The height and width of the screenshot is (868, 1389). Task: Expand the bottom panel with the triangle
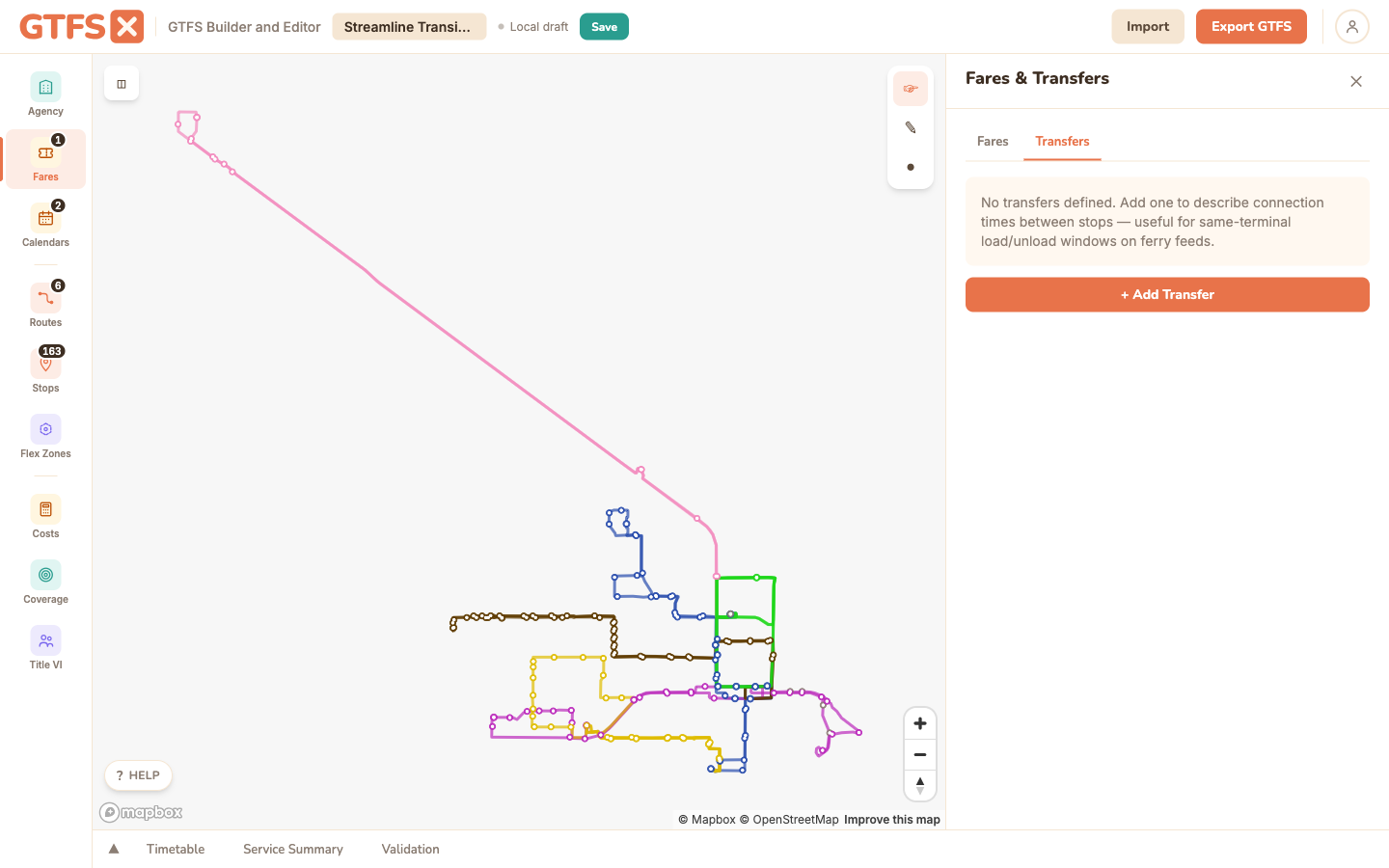click(114, 849)
